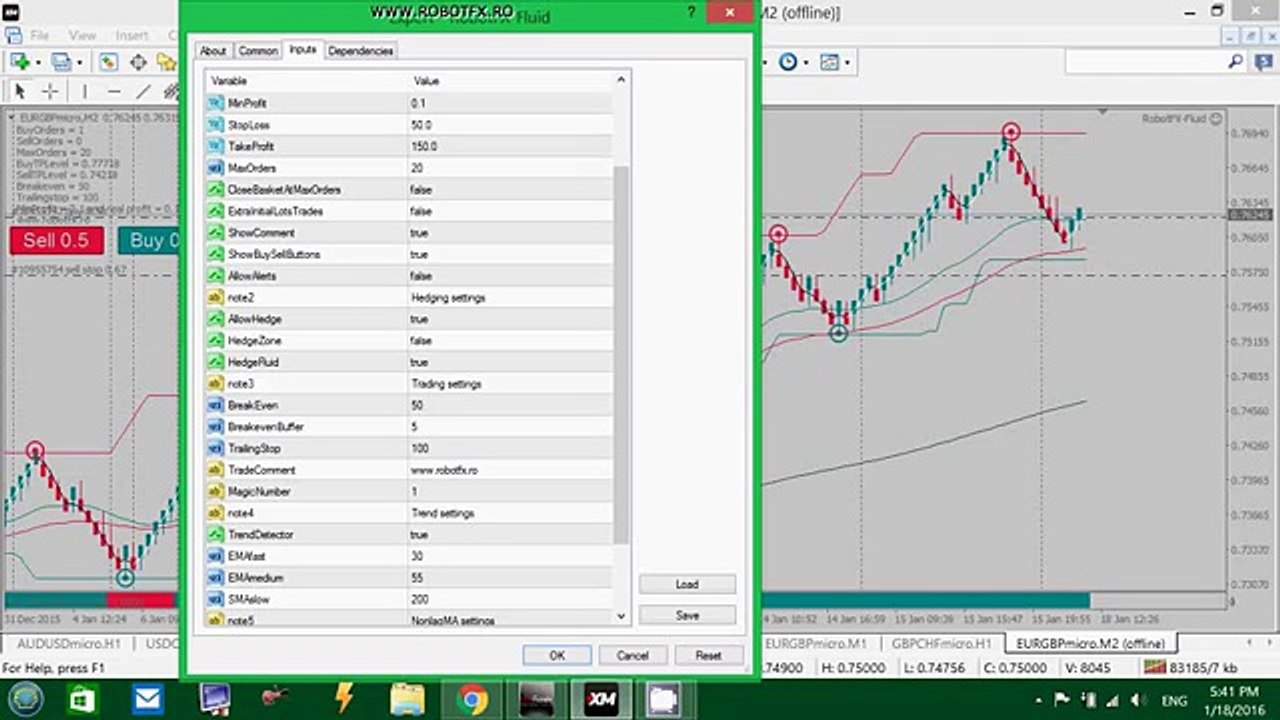Click the Buy chart button
The image size is (1280, 720).
(148, 241)
